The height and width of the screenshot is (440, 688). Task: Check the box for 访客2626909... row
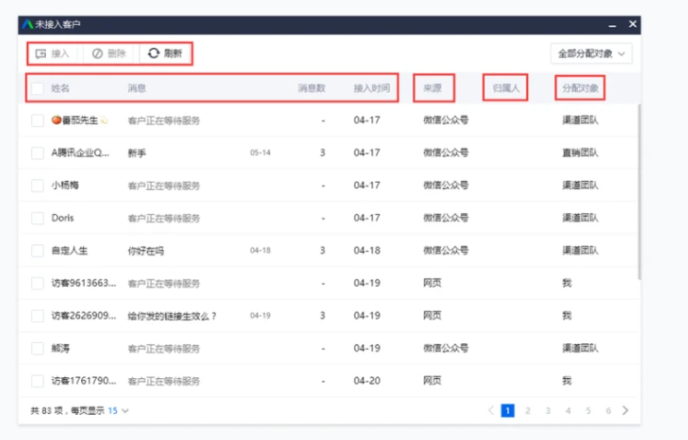pyautogui.click(x=37, y=316)
